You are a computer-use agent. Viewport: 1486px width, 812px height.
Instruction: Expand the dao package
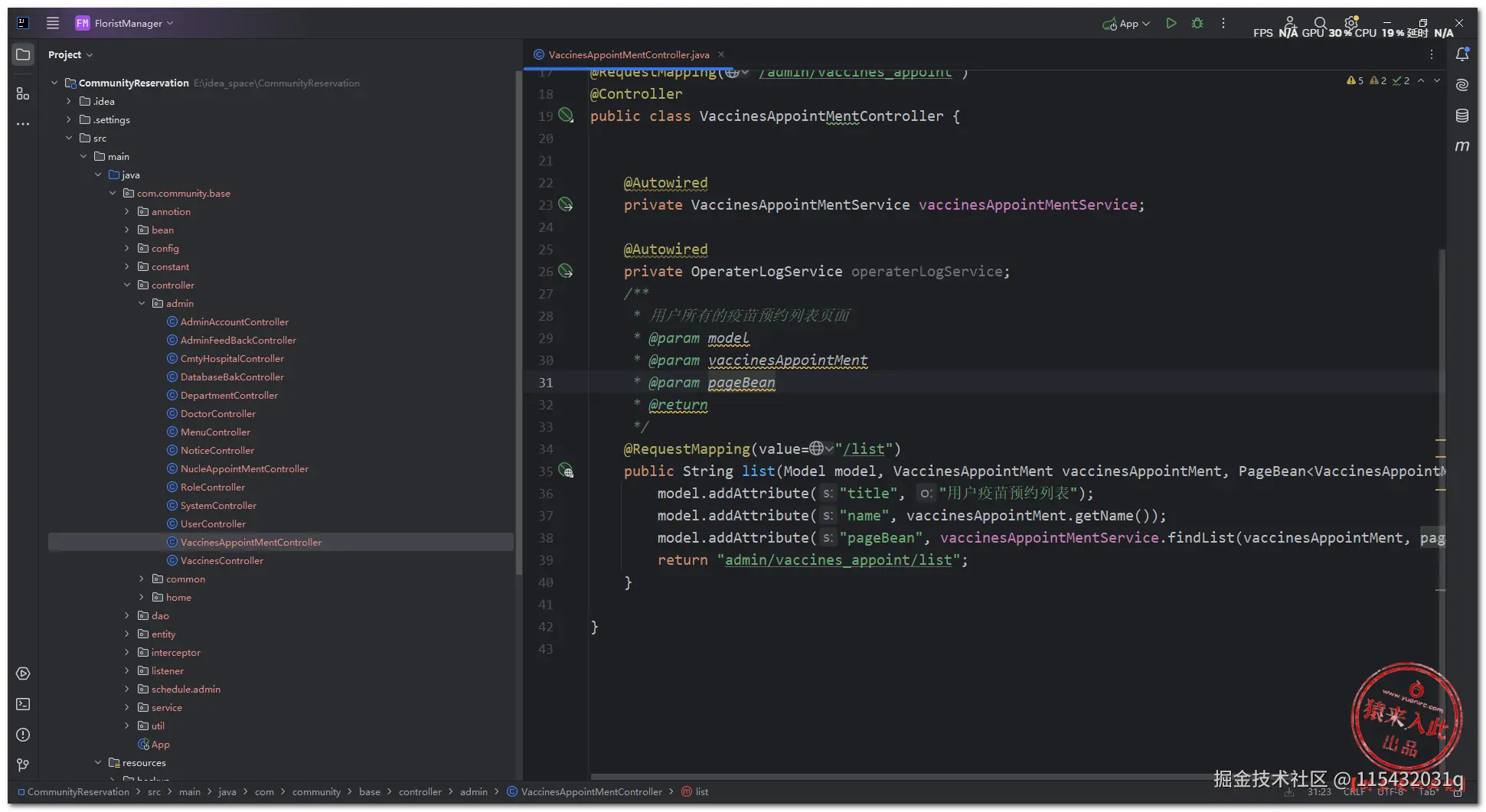127,615
